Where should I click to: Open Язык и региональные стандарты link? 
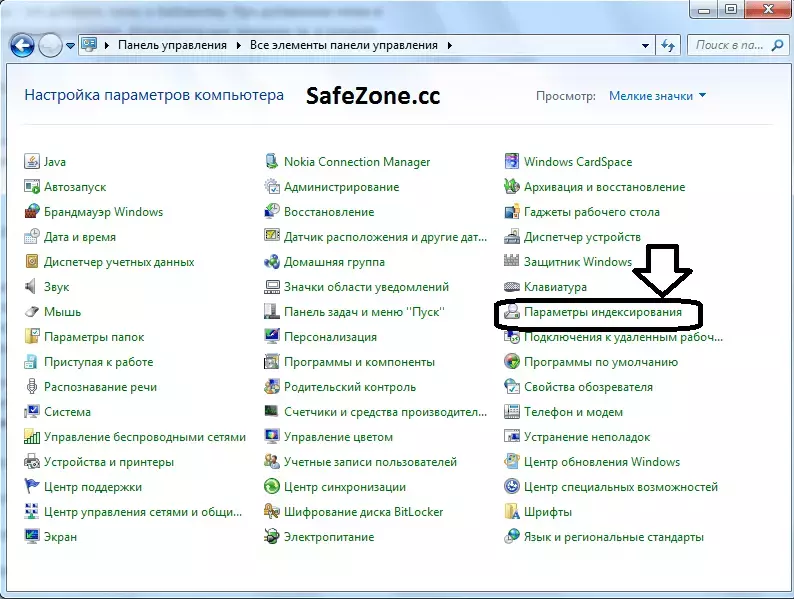[x=614, y=537]
